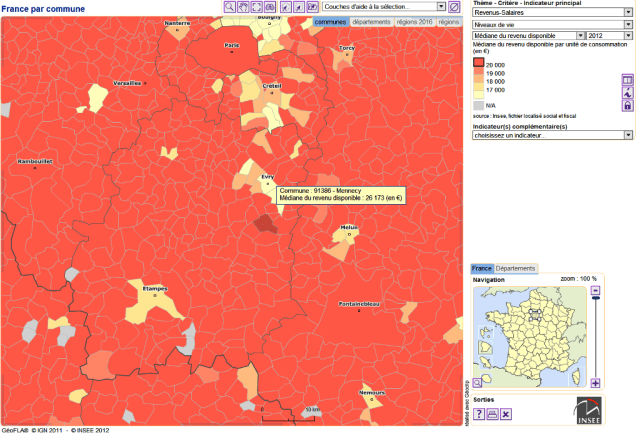This screenshot has width=640, height=438.
Task: Click the zoom slider handle
Action: tap(596, 298)
